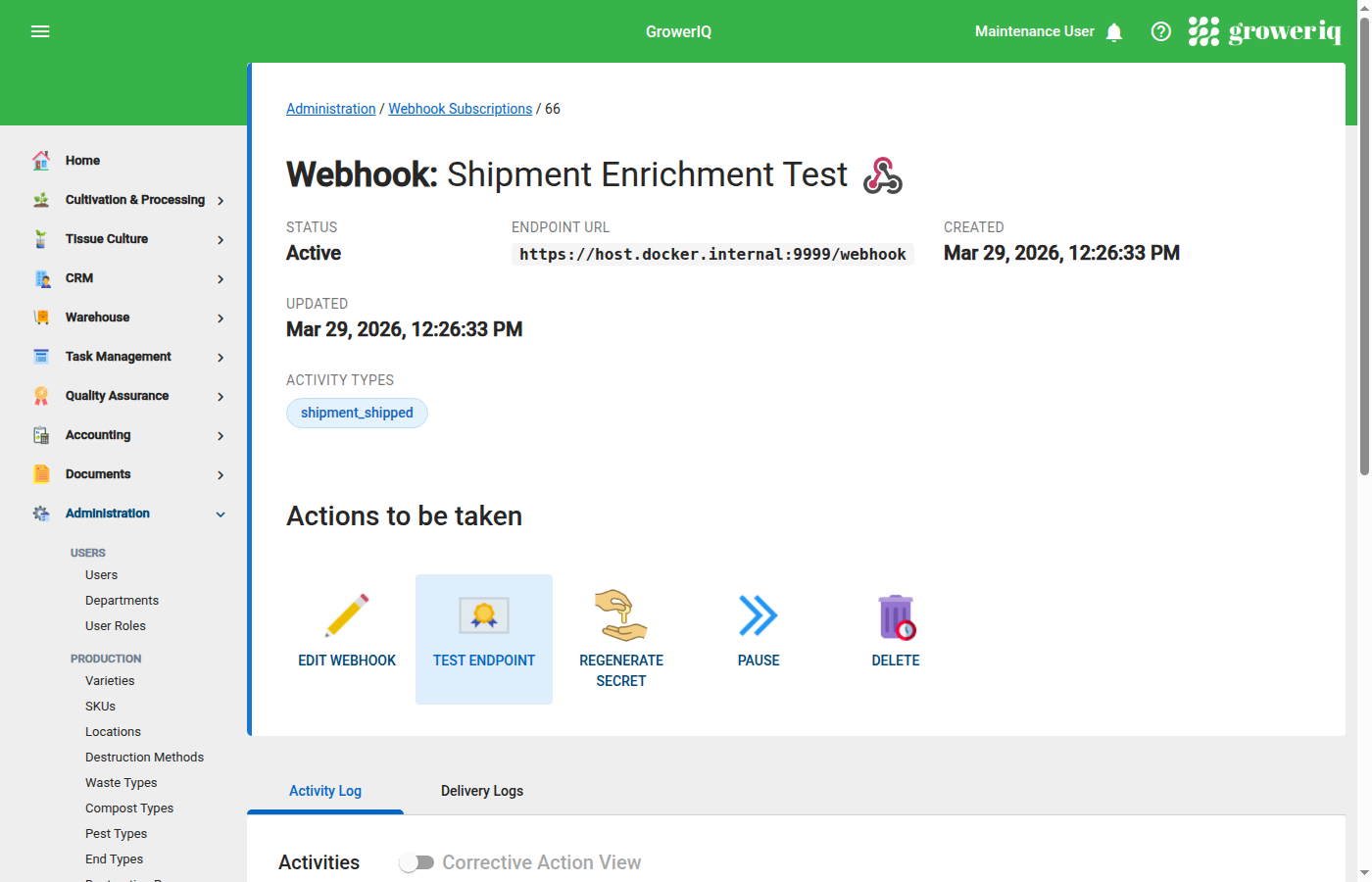Navigate to User Roles in the sidebar
1372x882 pixels.
[x=118, y=625]
